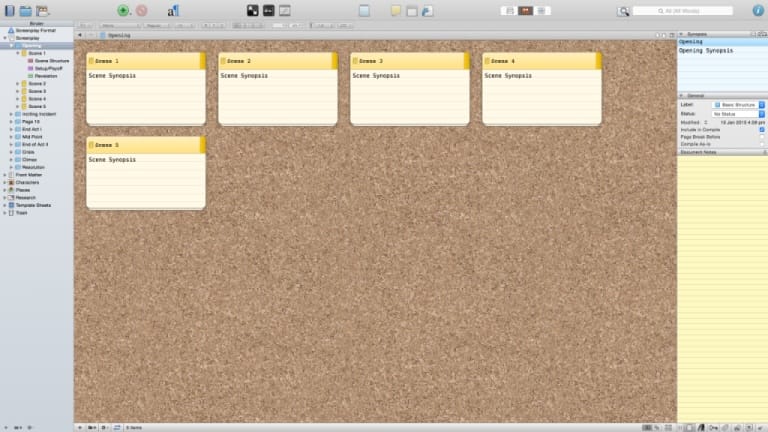Click 'Opening Synopsis' text in inspector
Screen dimensions: 768x432
click(x=706, y=50)
